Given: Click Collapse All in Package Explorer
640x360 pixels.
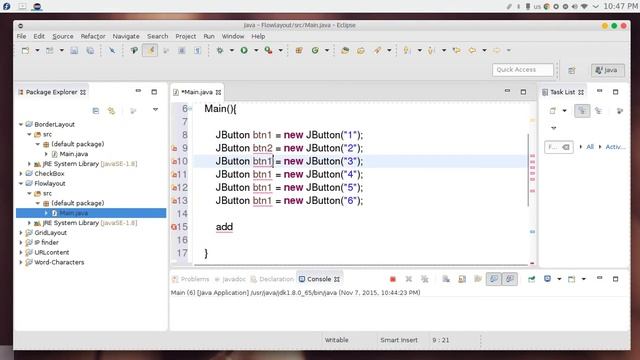Looking at the screenshot, I should [96, 111].
